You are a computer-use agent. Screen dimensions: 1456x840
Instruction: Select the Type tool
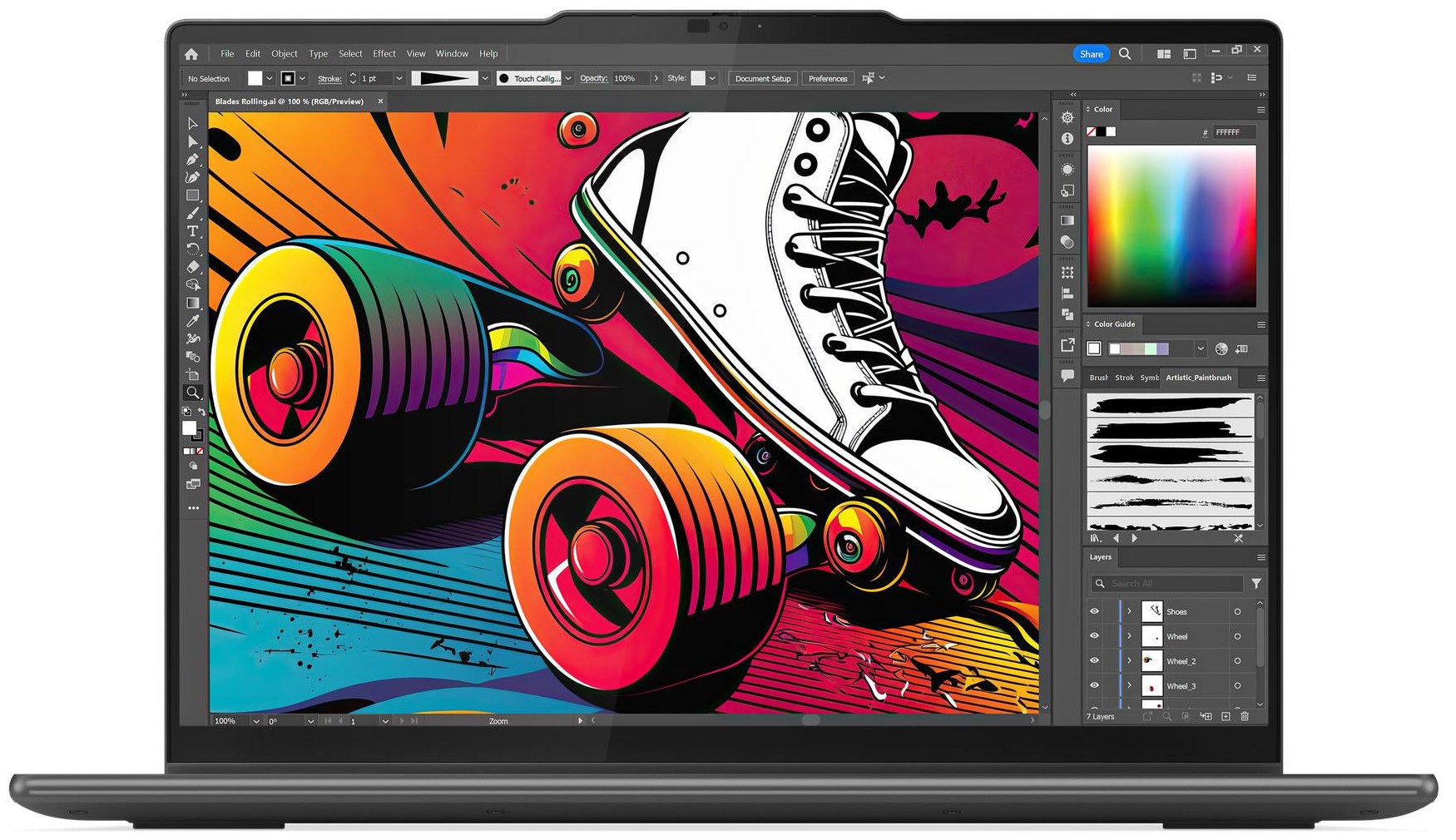coord(192,231)
